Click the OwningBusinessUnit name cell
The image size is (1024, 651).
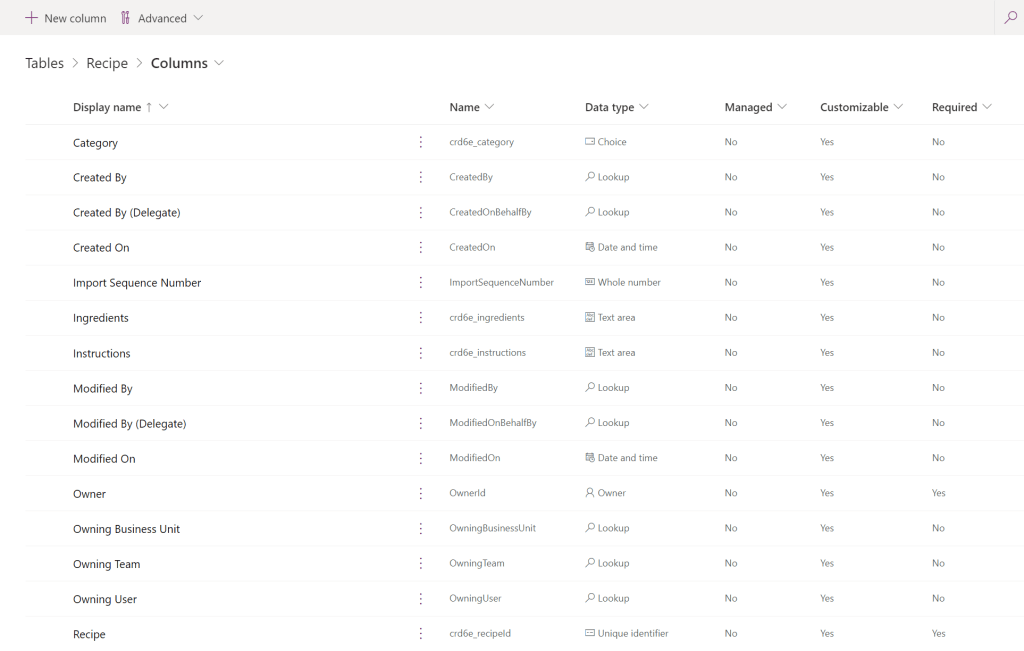pyautogui.click(x=492, y=528)
